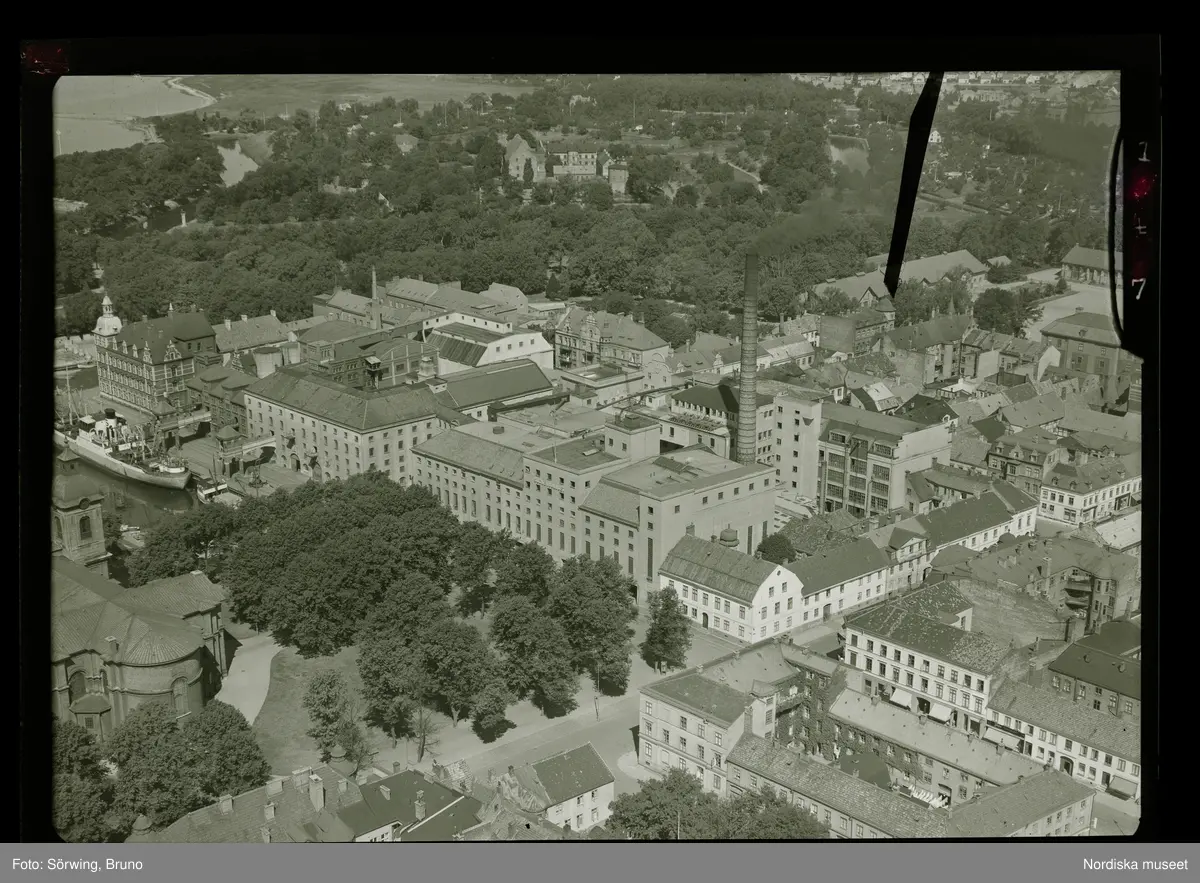Click the white gabled house right of the park
The image size is (1200, 883).
pos(728,590)
